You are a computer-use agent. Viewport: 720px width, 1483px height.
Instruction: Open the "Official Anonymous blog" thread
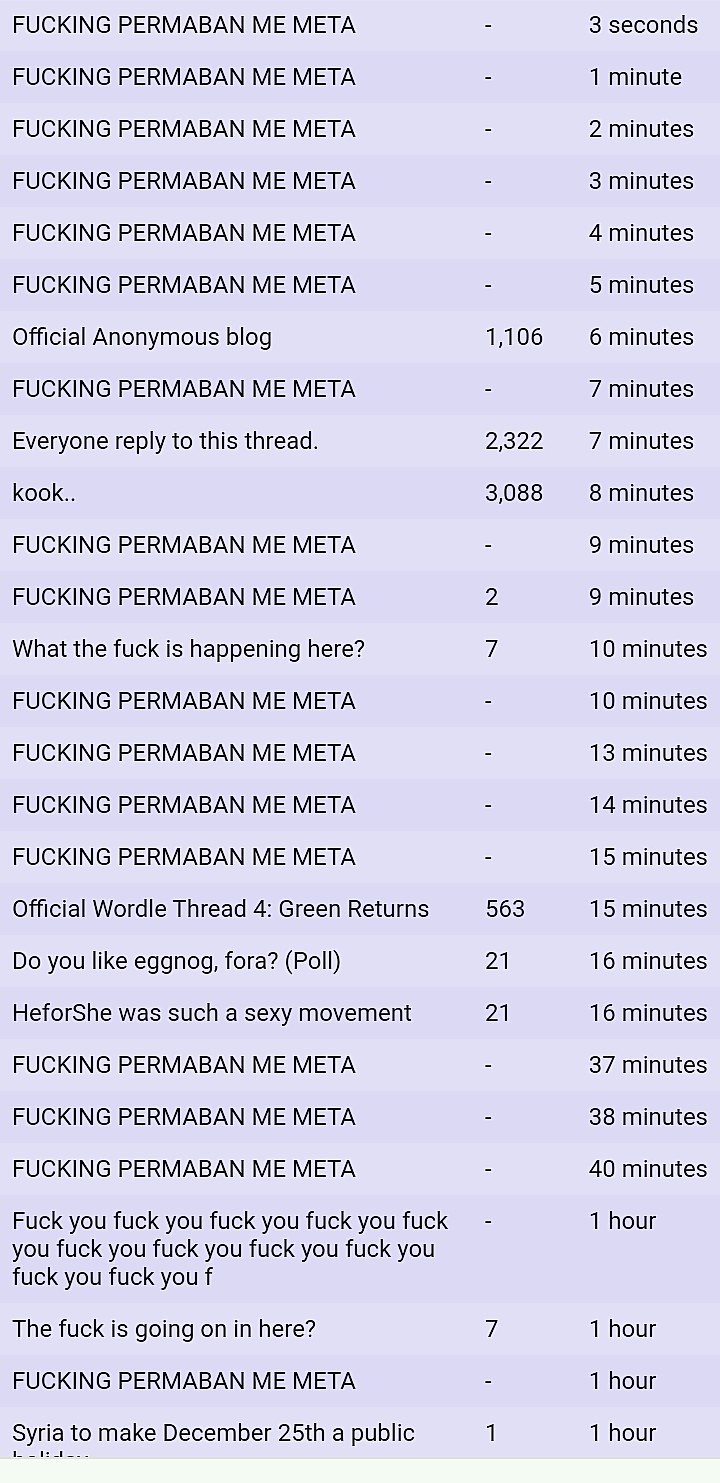[142, 337]
